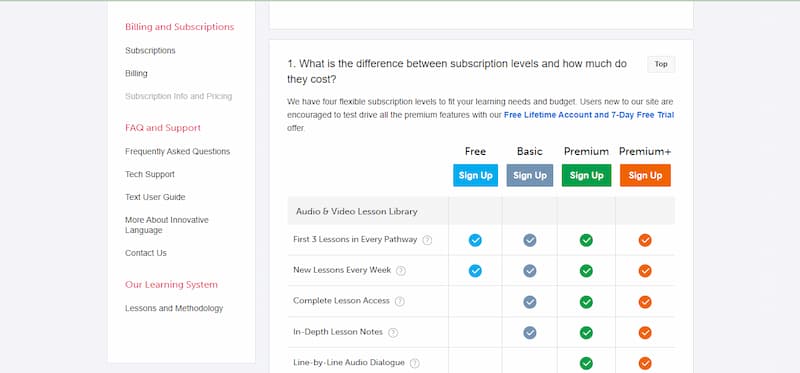Click Premium+ checkmark for Line-by-Line Audio Dialogue
The height and width of the screenshot is (373, 800).
pos(645,363)
